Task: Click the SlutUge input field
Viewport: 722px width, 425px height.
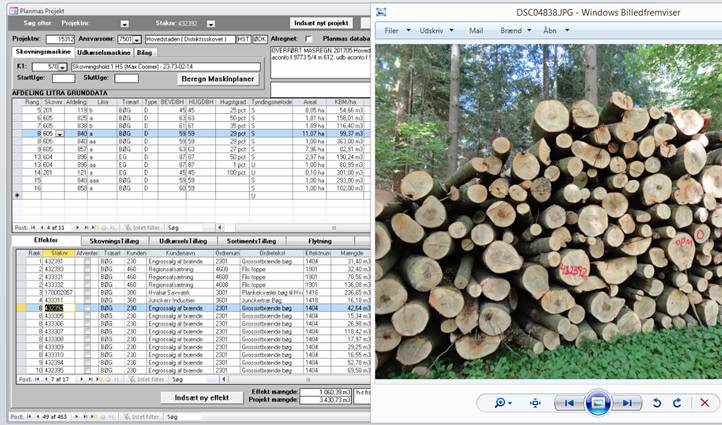Action: 127,78
